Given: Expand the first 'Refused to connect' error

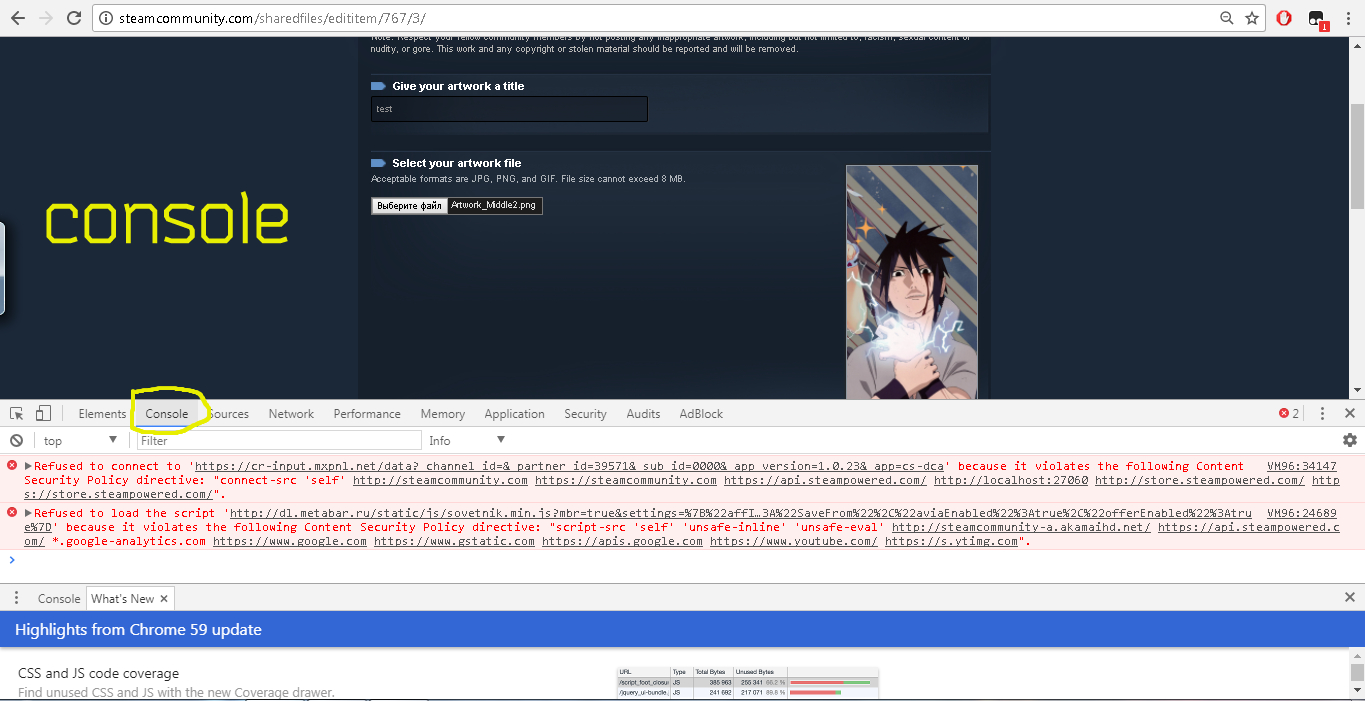Looking at the screenshot, I should (29, 466).
